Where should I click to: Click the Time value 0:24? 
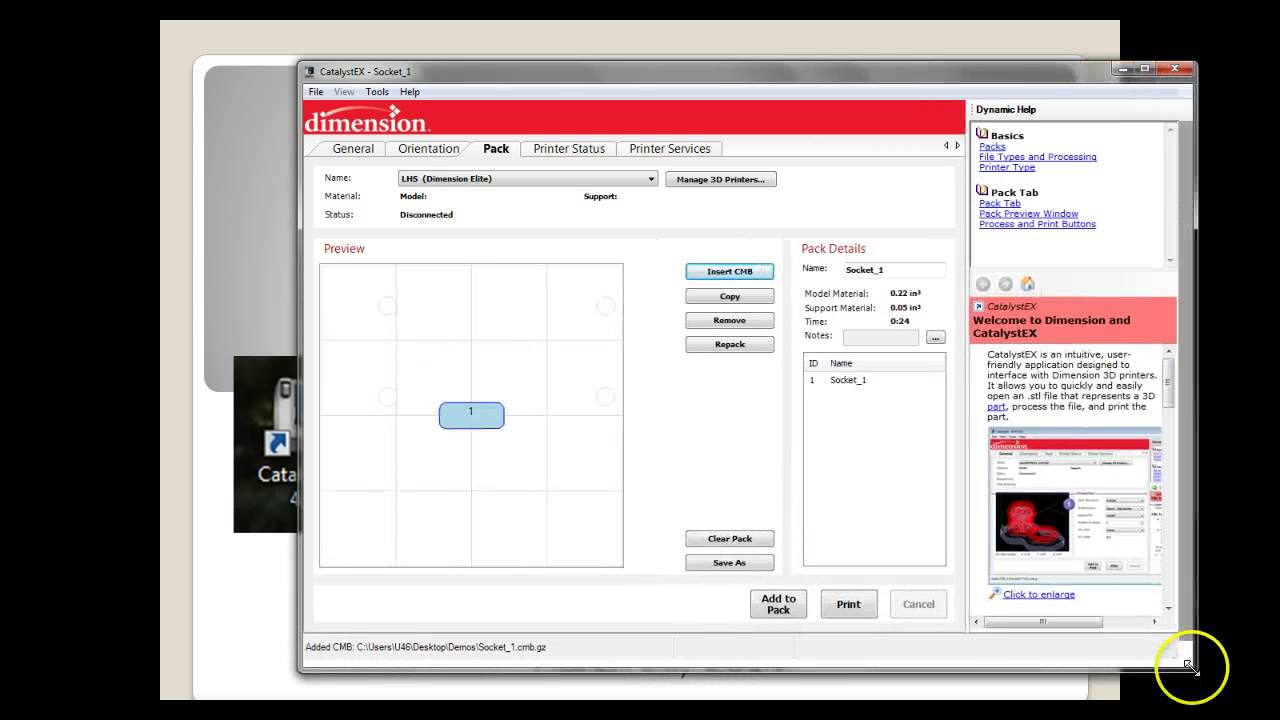(x=899, y=321)
